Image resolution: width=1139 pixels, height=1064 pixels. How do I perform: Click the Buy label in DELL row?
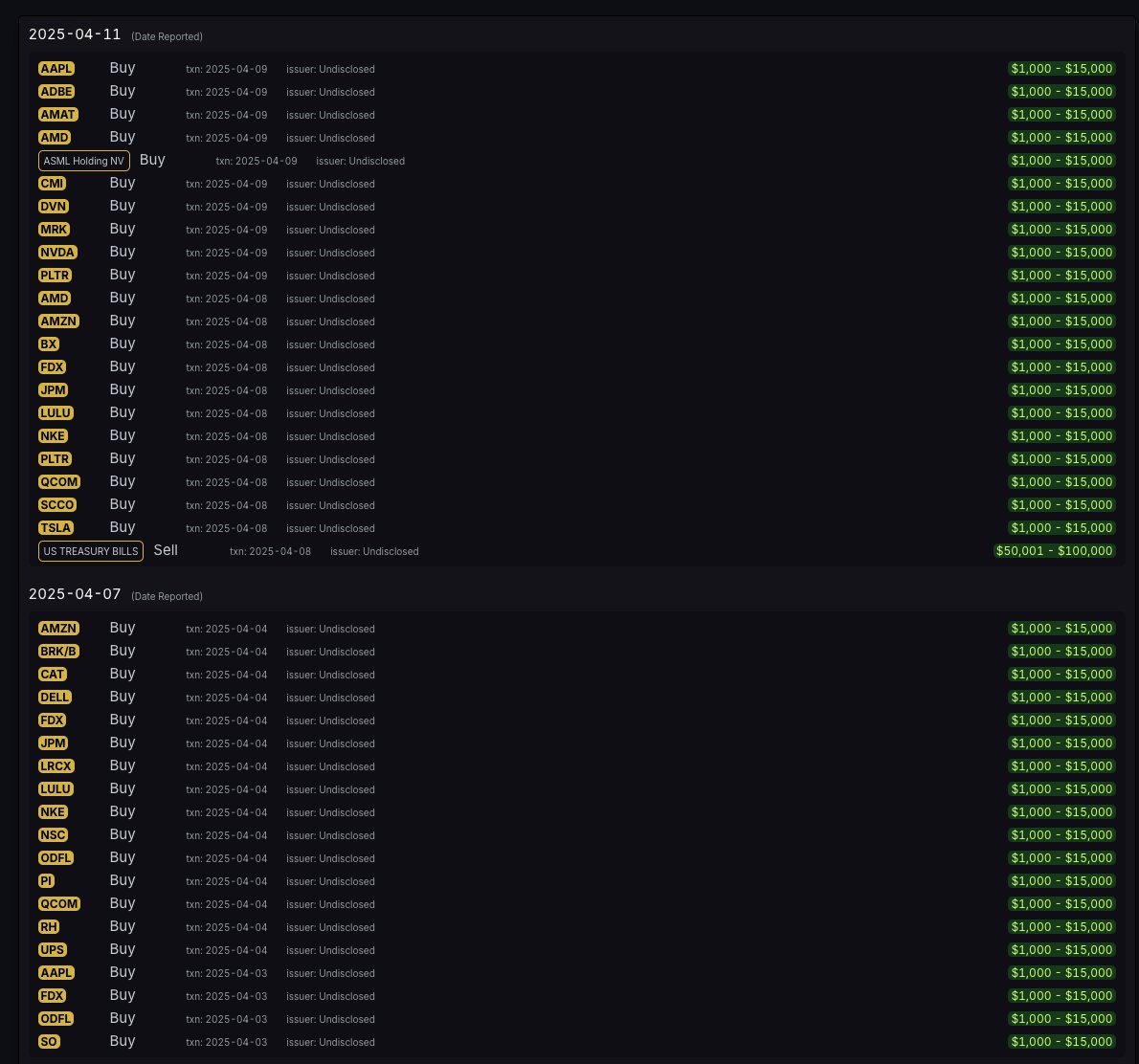coord(123,697)
